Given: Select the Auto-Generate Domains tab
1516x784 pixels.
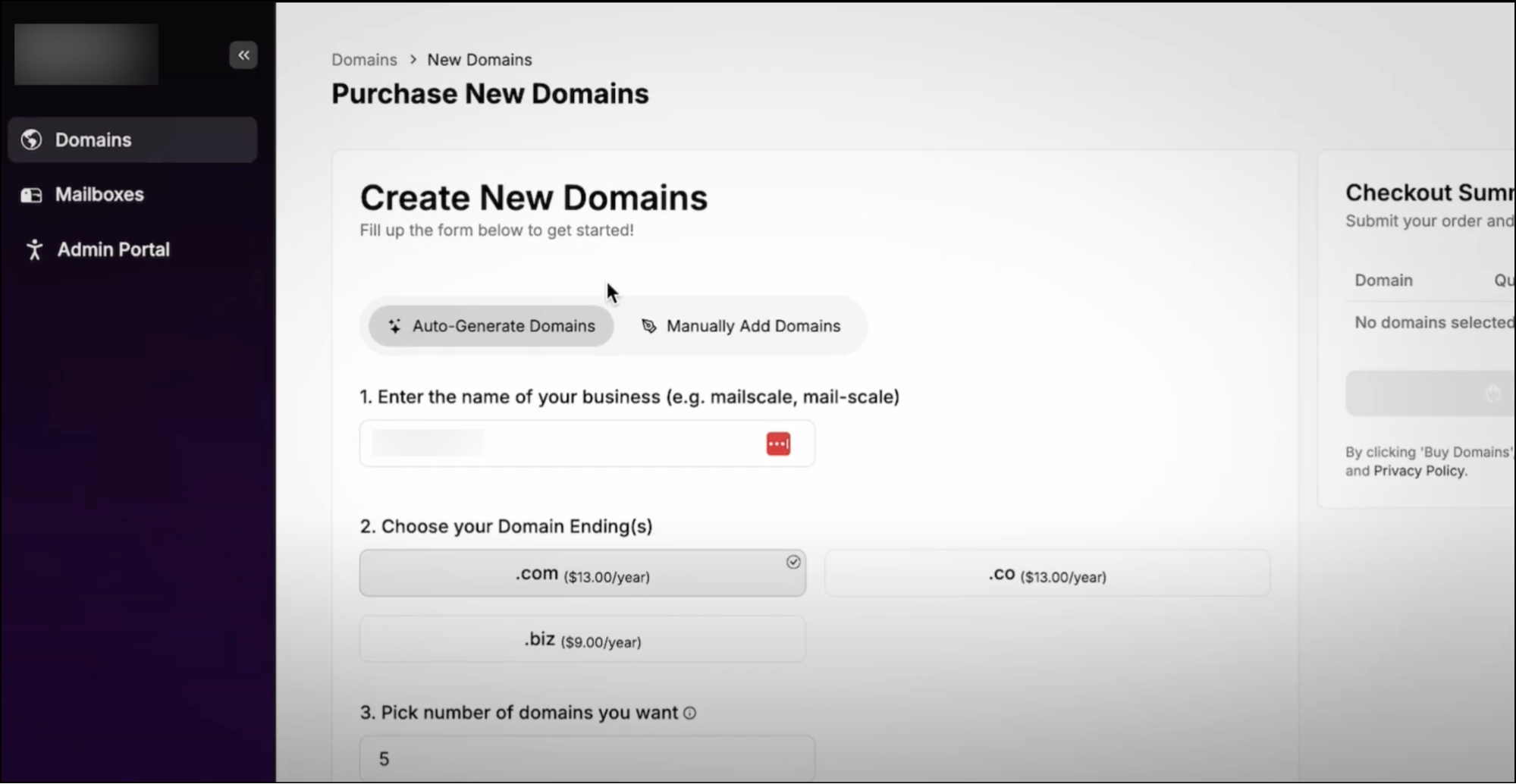Looking at the screenshot, I should [491, 326].
